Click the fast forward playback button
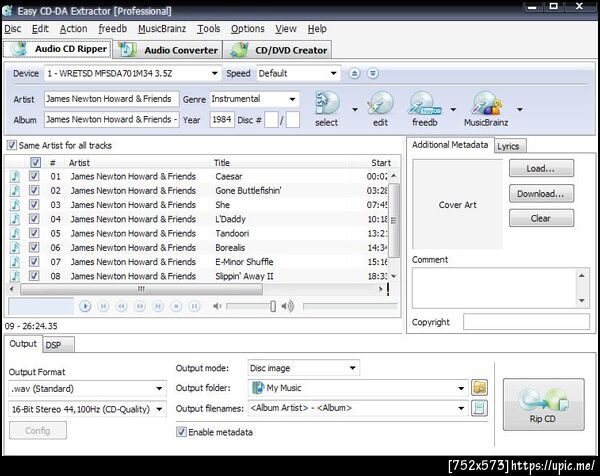Screen dimensions: 600x476 click(140, 306)
